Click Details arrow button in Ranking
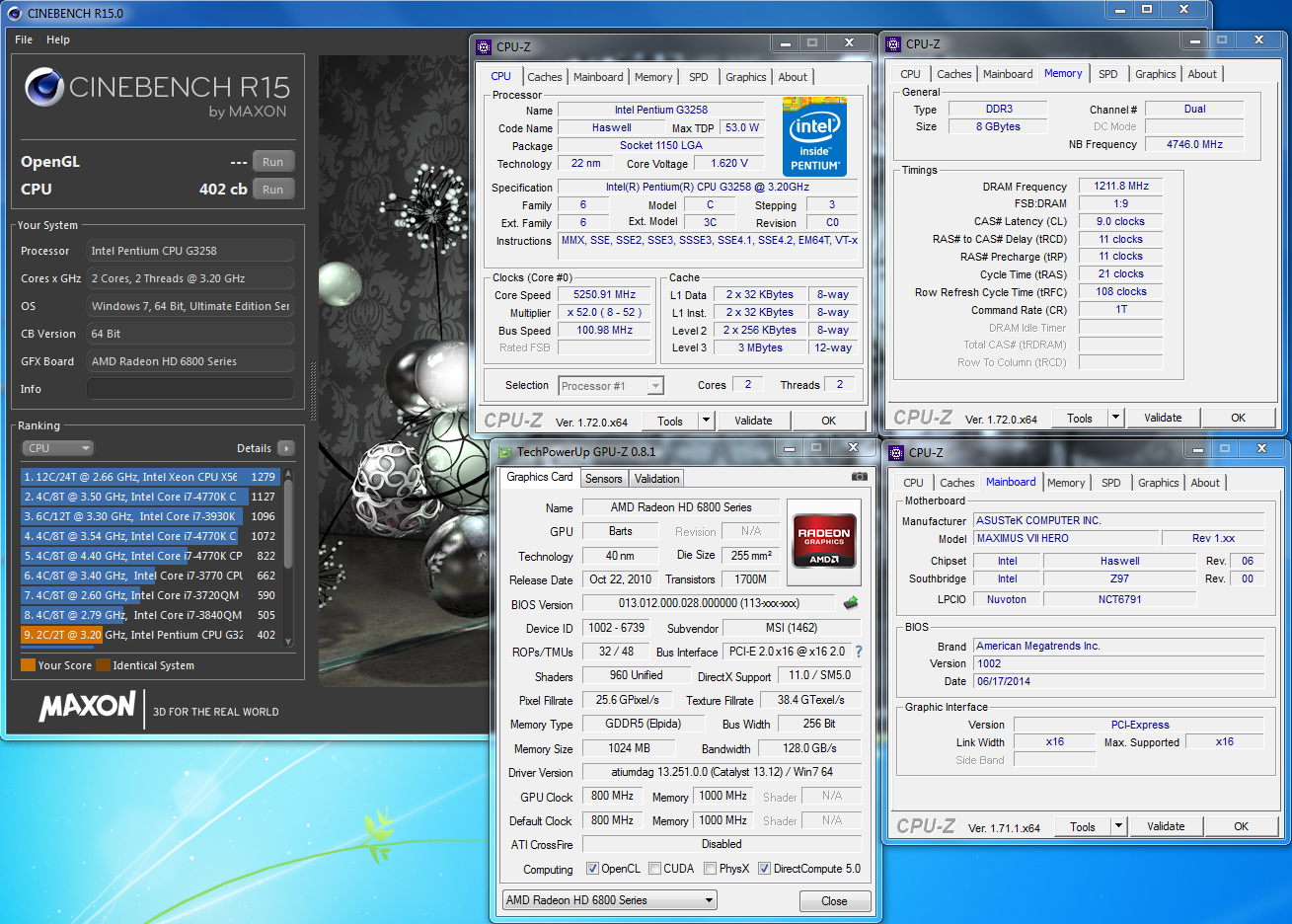This screenshot has height=924, width=1292. [x=286, y=448]
